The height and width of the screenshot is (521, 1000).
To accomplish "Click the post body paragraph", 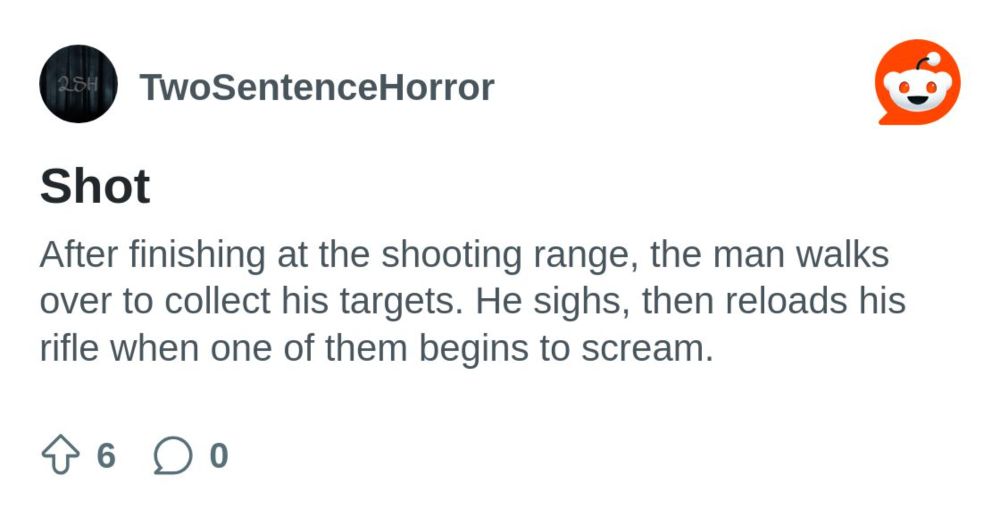I will coord(473,302).
